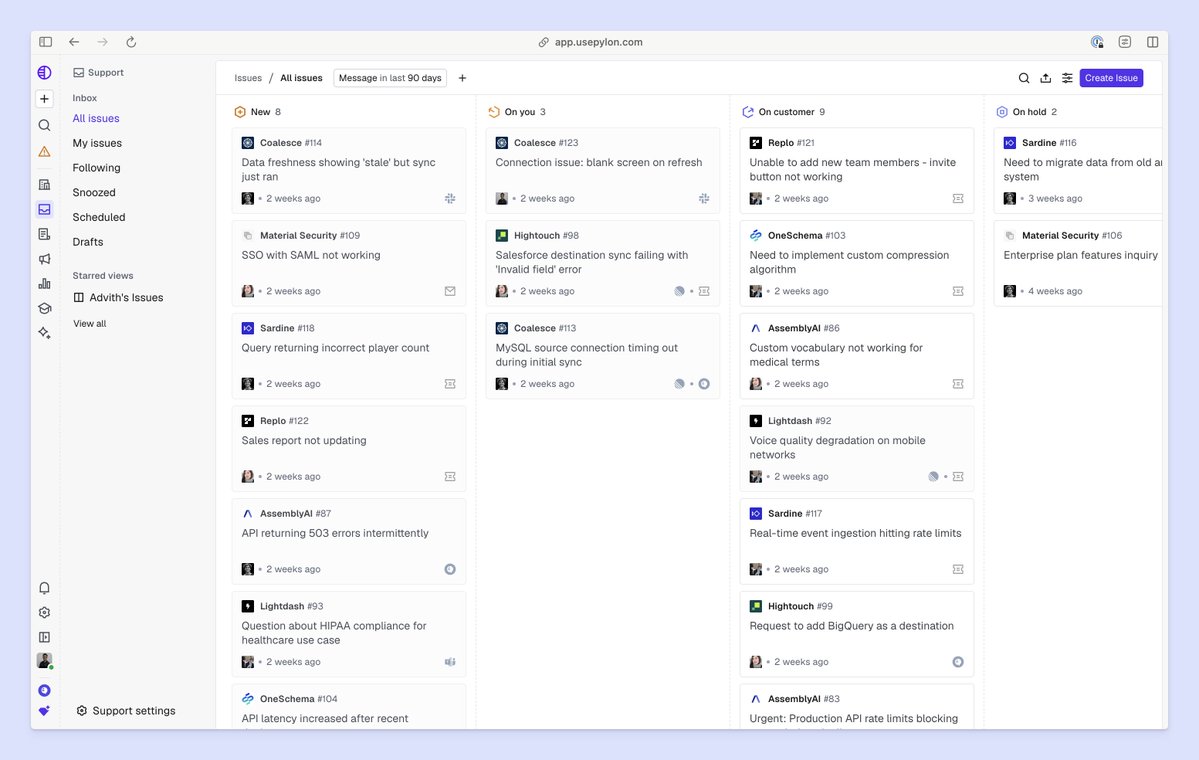Open the warning triangle alerts icon

pos(44,151)
